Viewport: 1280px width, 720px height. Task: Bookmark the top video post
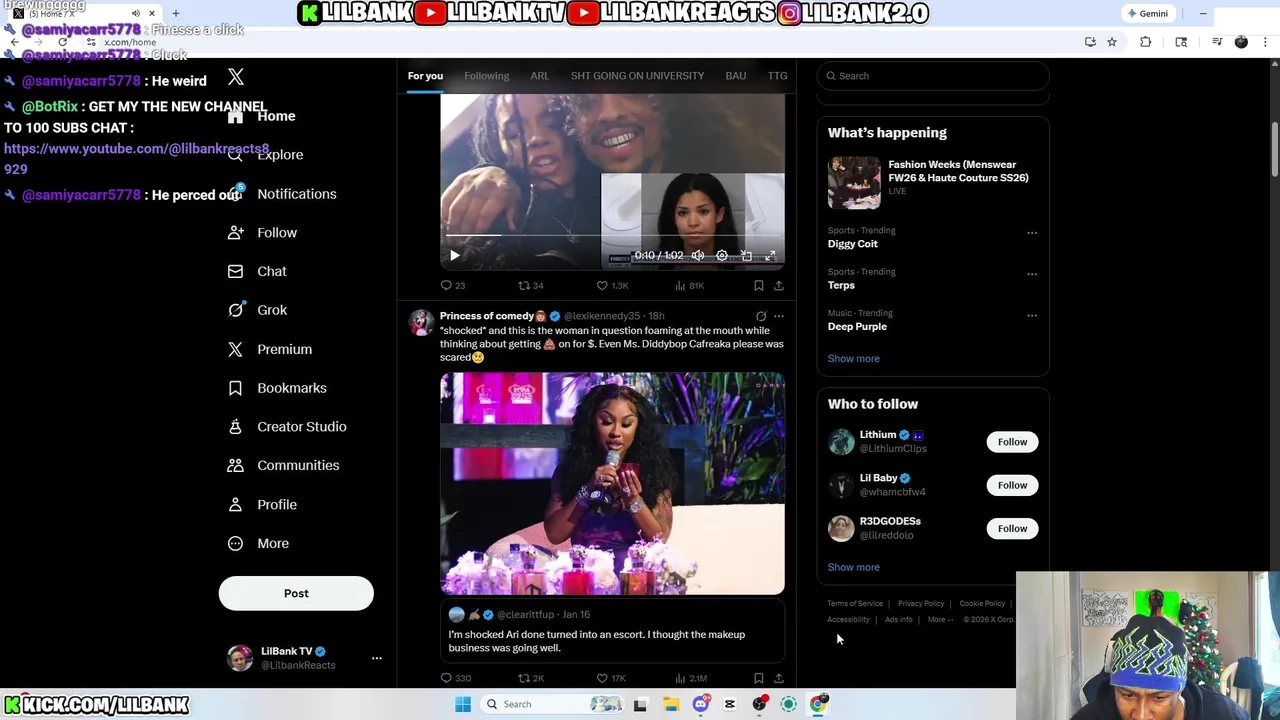coord(758,286)
